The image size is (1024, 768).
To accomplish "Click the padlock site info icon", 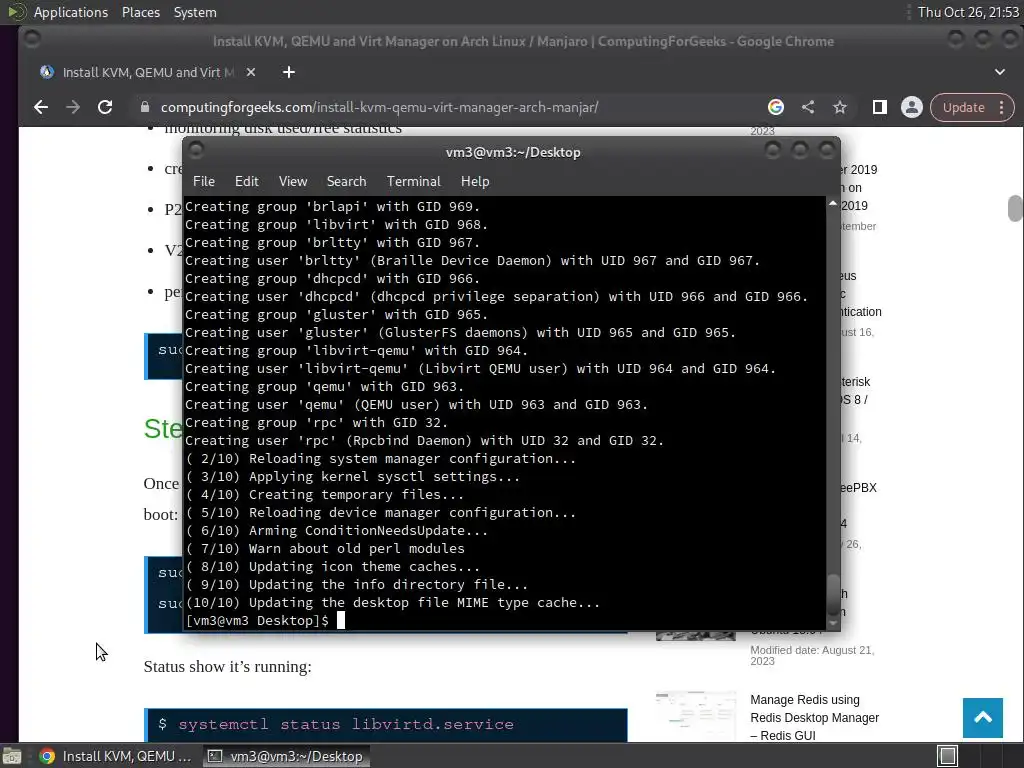I will [x=145, y=107].
